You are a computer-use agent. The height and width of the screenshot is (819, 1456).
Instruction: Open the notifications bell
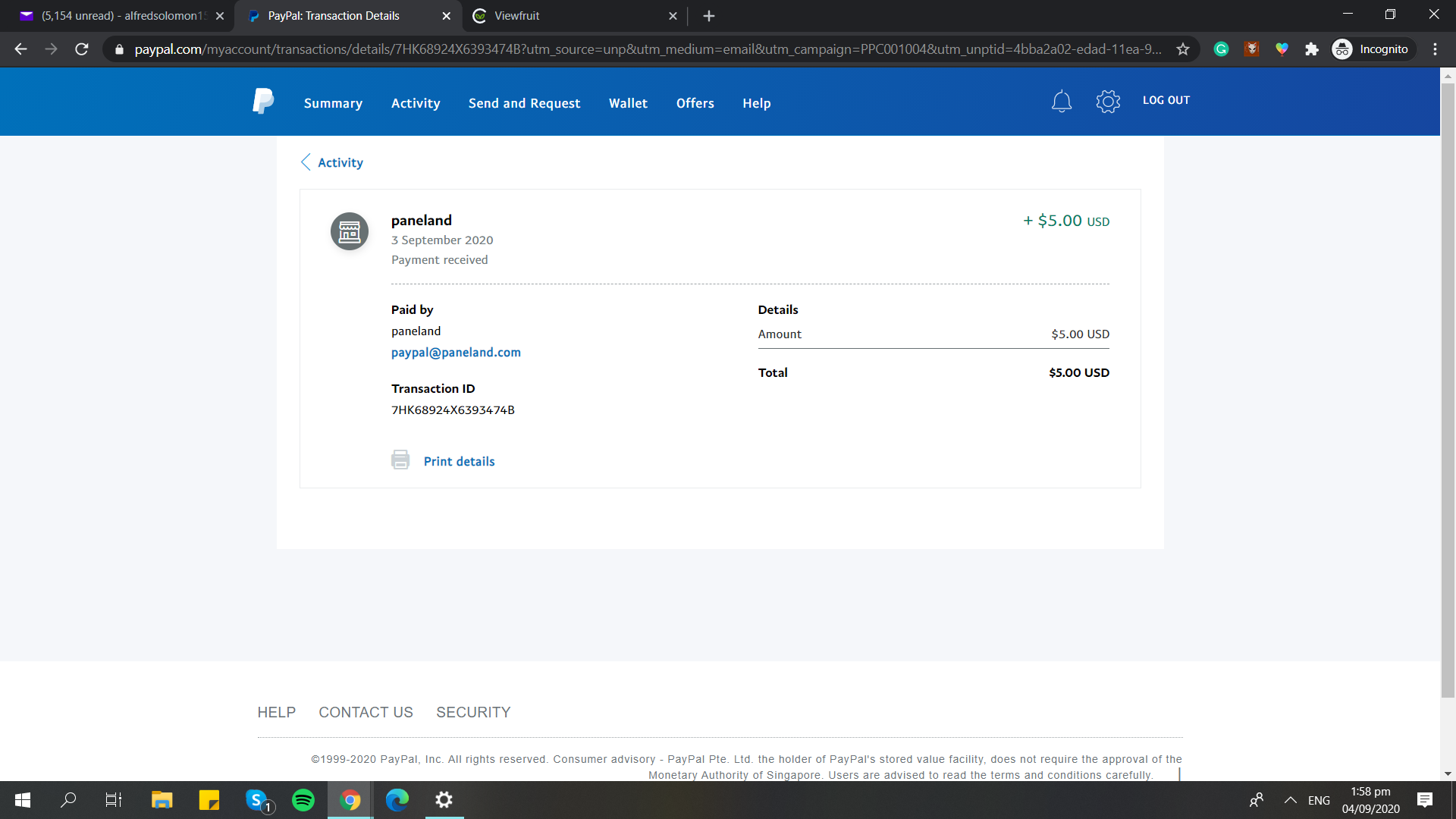pos(1062,102)
